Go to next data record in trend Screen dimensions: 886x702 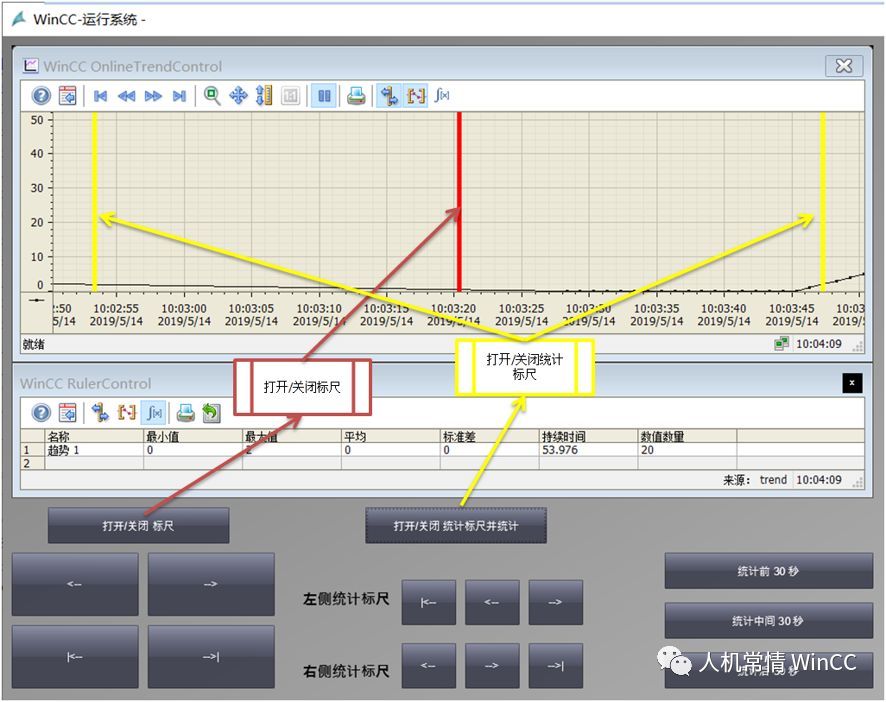(153, 96)
